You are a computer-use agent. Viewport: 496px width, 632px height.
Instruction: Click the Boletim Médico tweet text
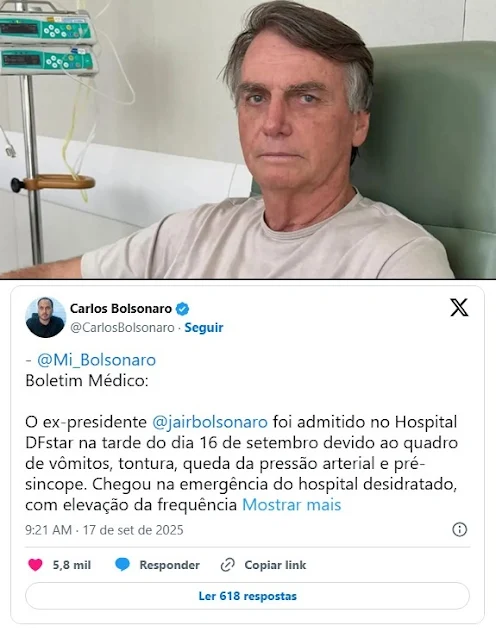click(87, 380)
